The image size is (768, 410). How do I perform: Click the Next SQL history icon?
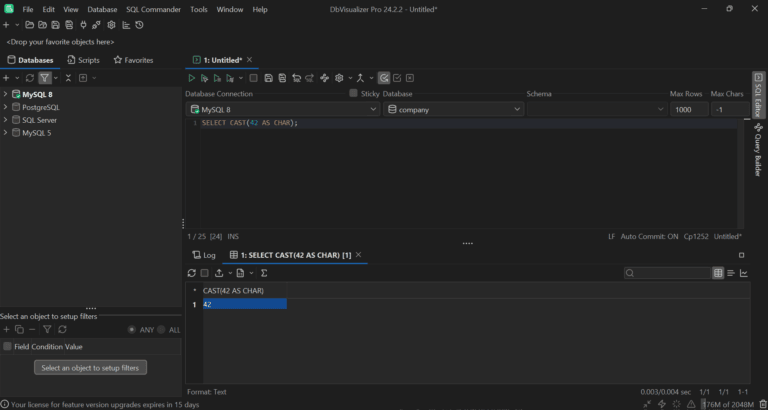pos(310,78)
